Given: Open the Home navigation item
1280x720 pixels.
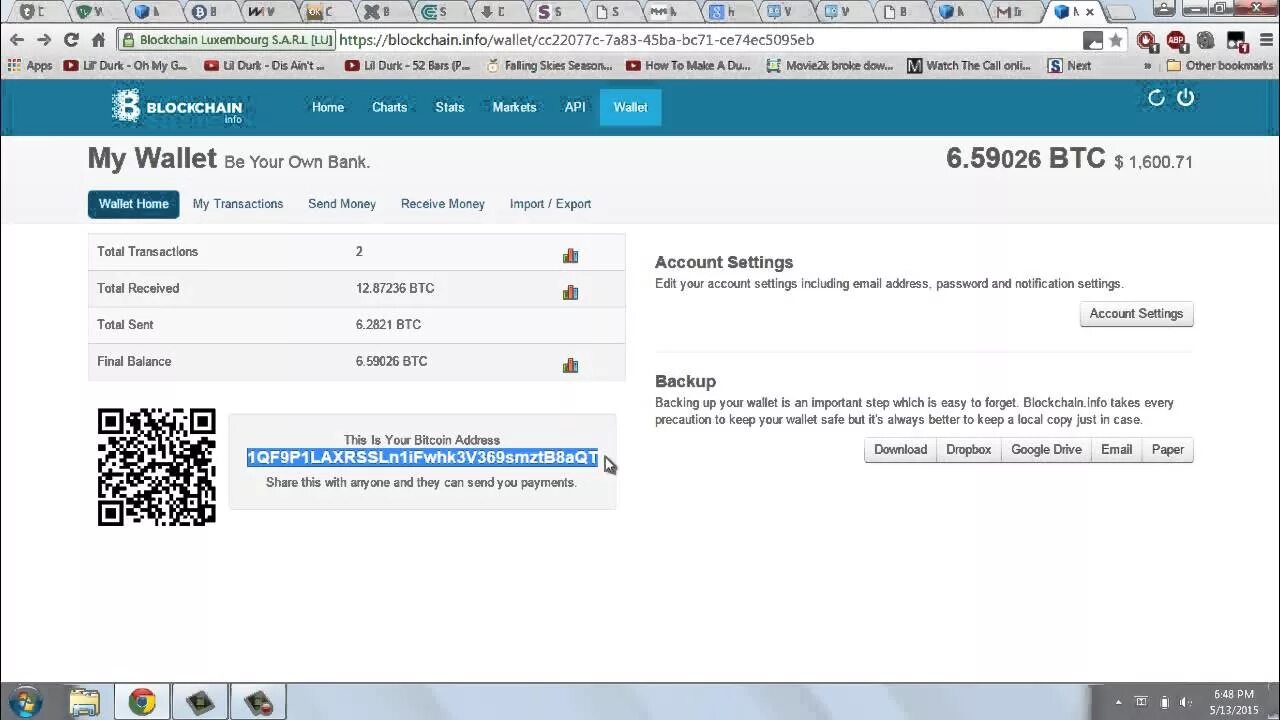Looking at the screenshot, I should tap(328, 107).
